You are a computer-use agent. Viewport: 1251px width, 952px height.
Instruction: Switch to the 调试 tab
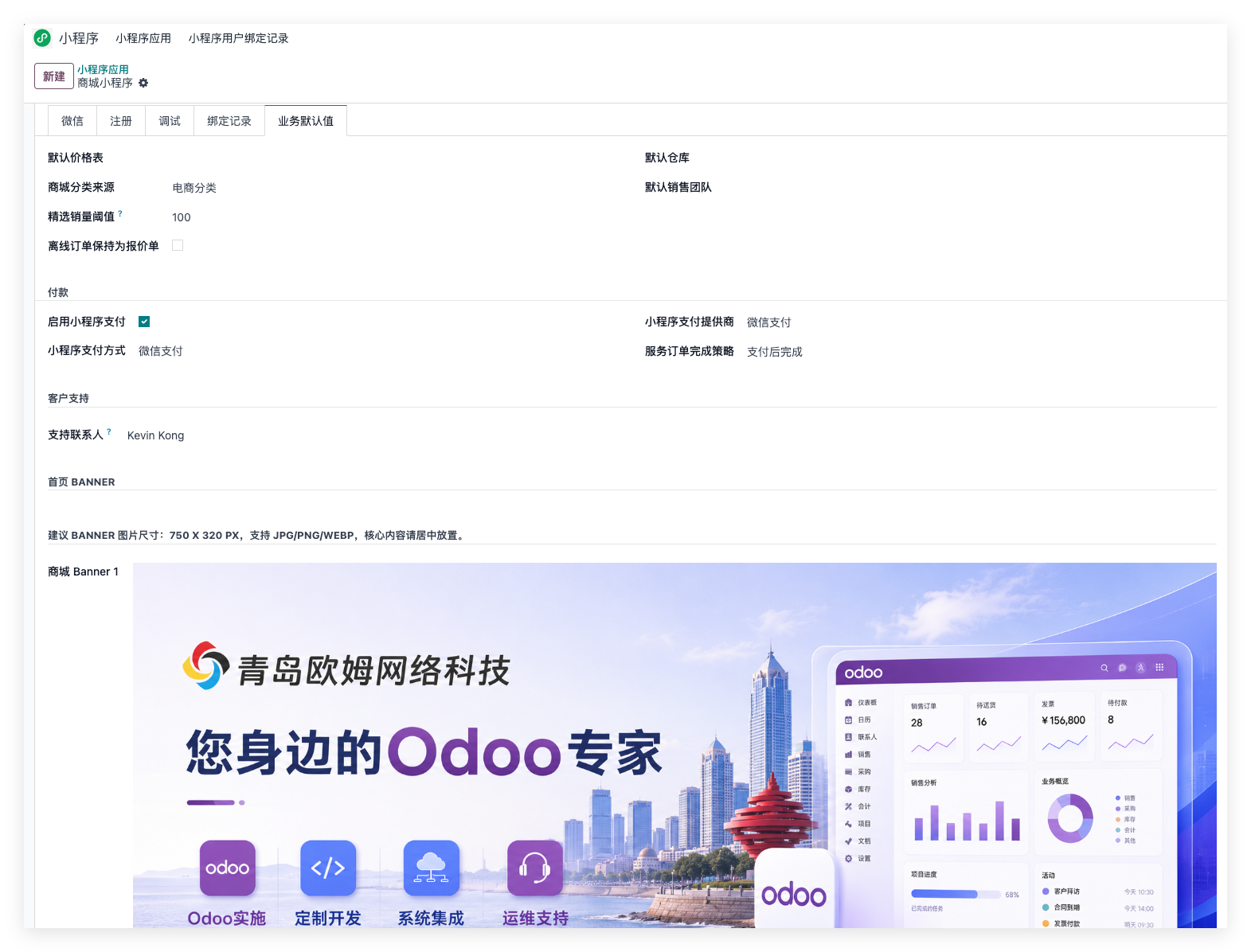(170, 121)
